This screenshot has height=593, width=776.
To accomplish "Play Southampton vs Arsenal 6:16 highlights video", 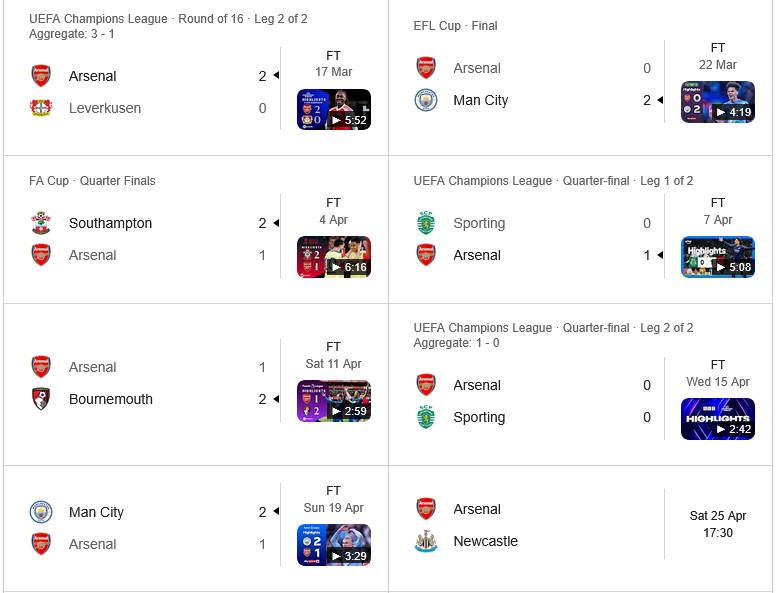I will (334, 257).
